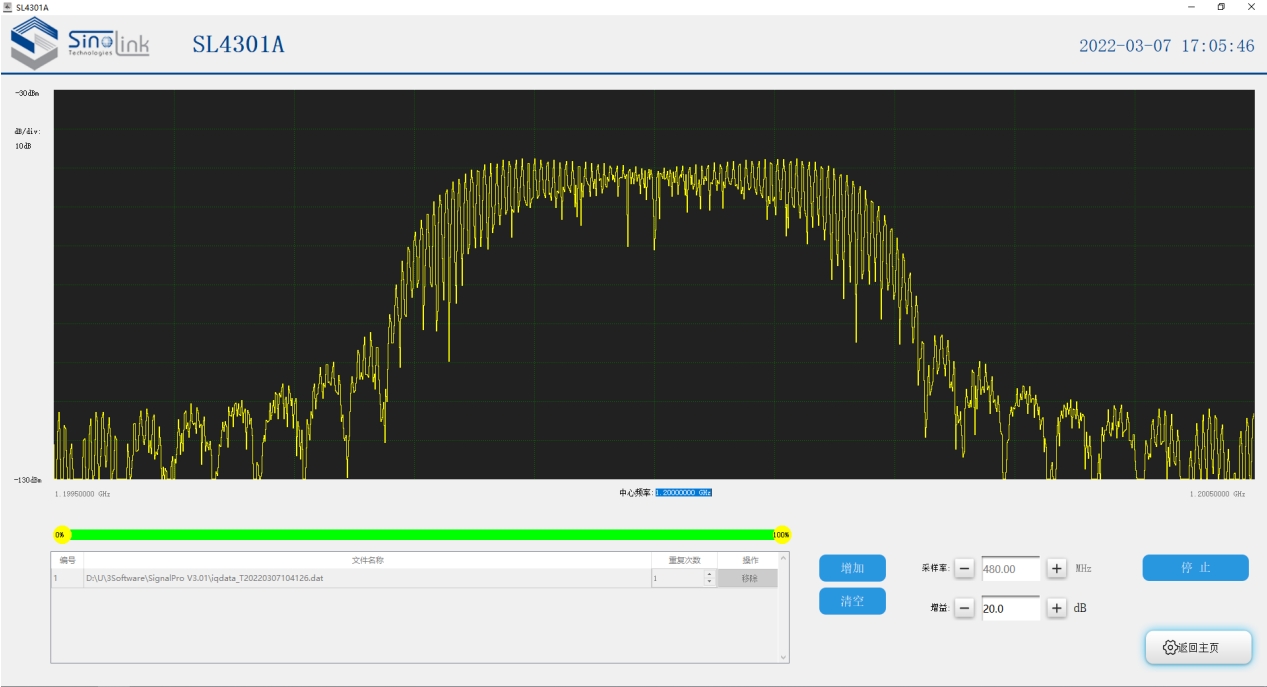Viewport: 1267px width, 687px height.
Task: Click the gain field showing 20.0
Action: click(x=1010, y=608)
